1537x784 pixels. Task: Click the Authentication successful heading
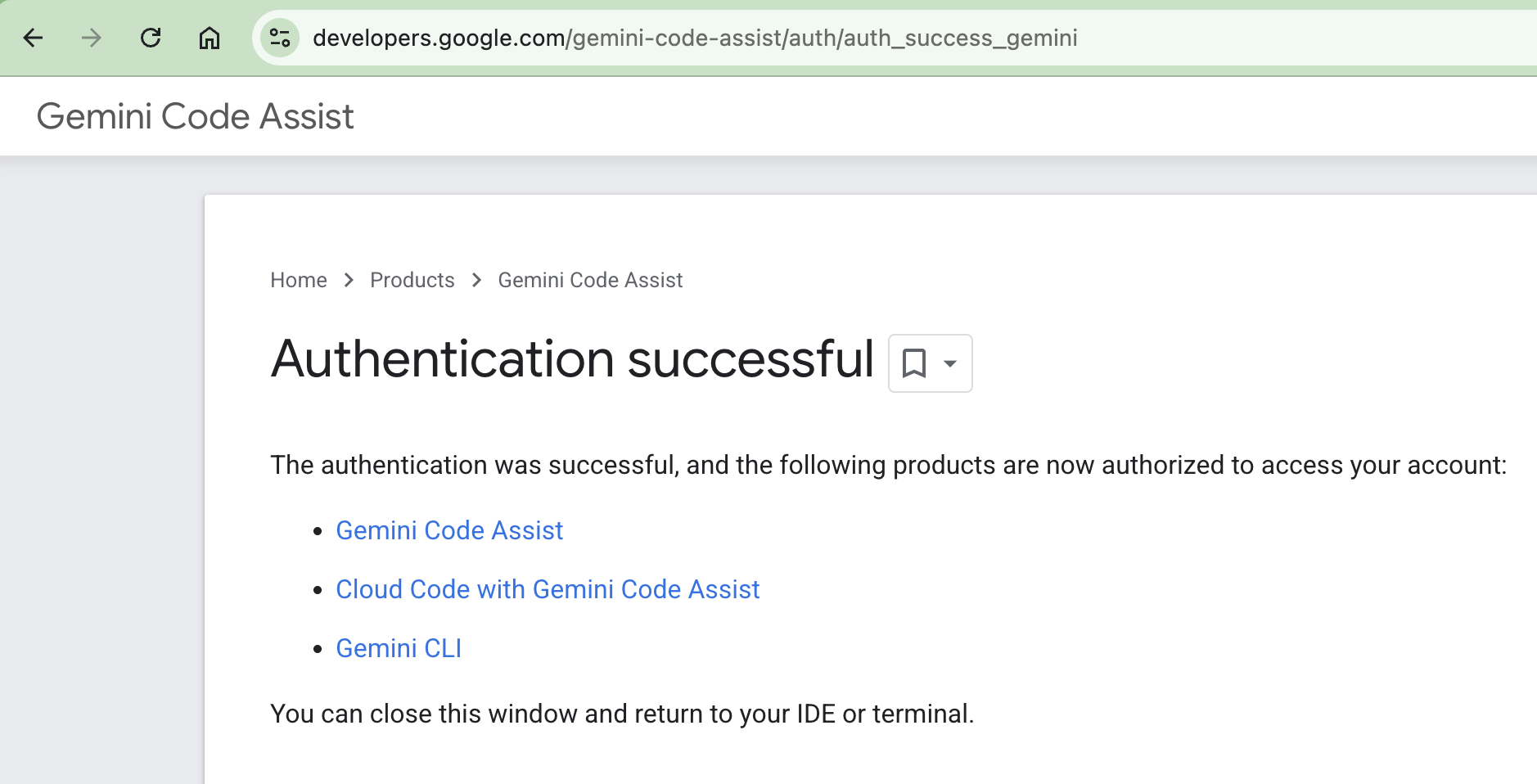click(573, 359)
